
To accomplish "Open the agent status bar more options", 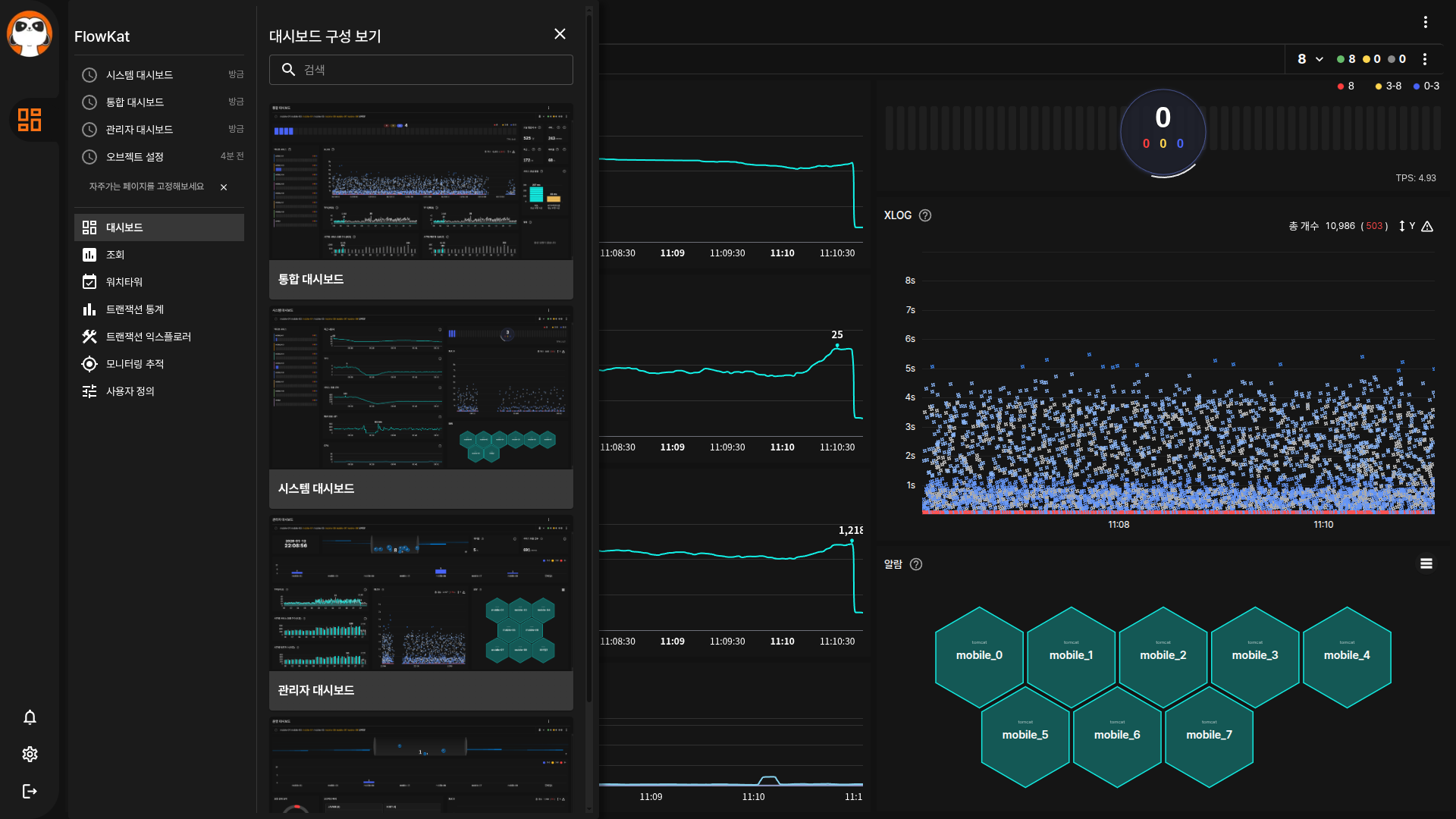I will 1425,59.
